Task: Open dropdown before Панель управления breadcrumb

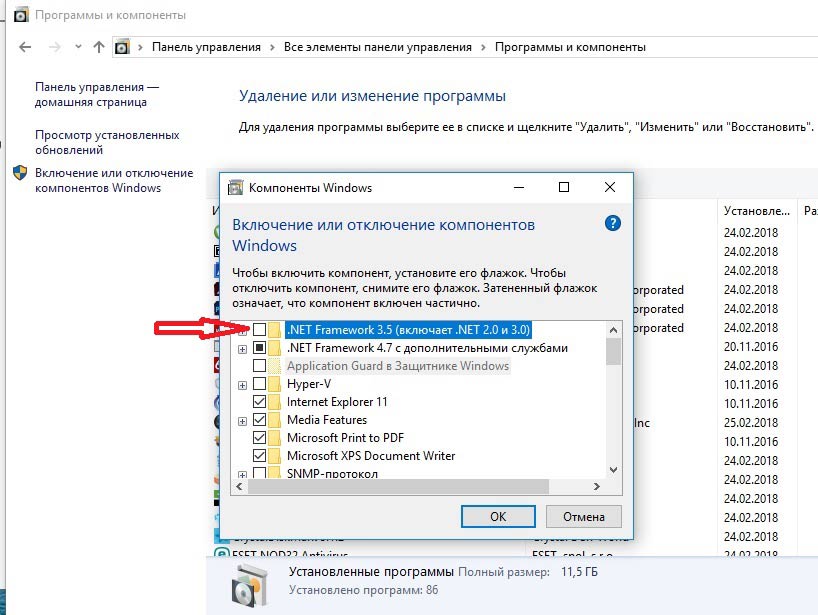Action: click(140, 47)
